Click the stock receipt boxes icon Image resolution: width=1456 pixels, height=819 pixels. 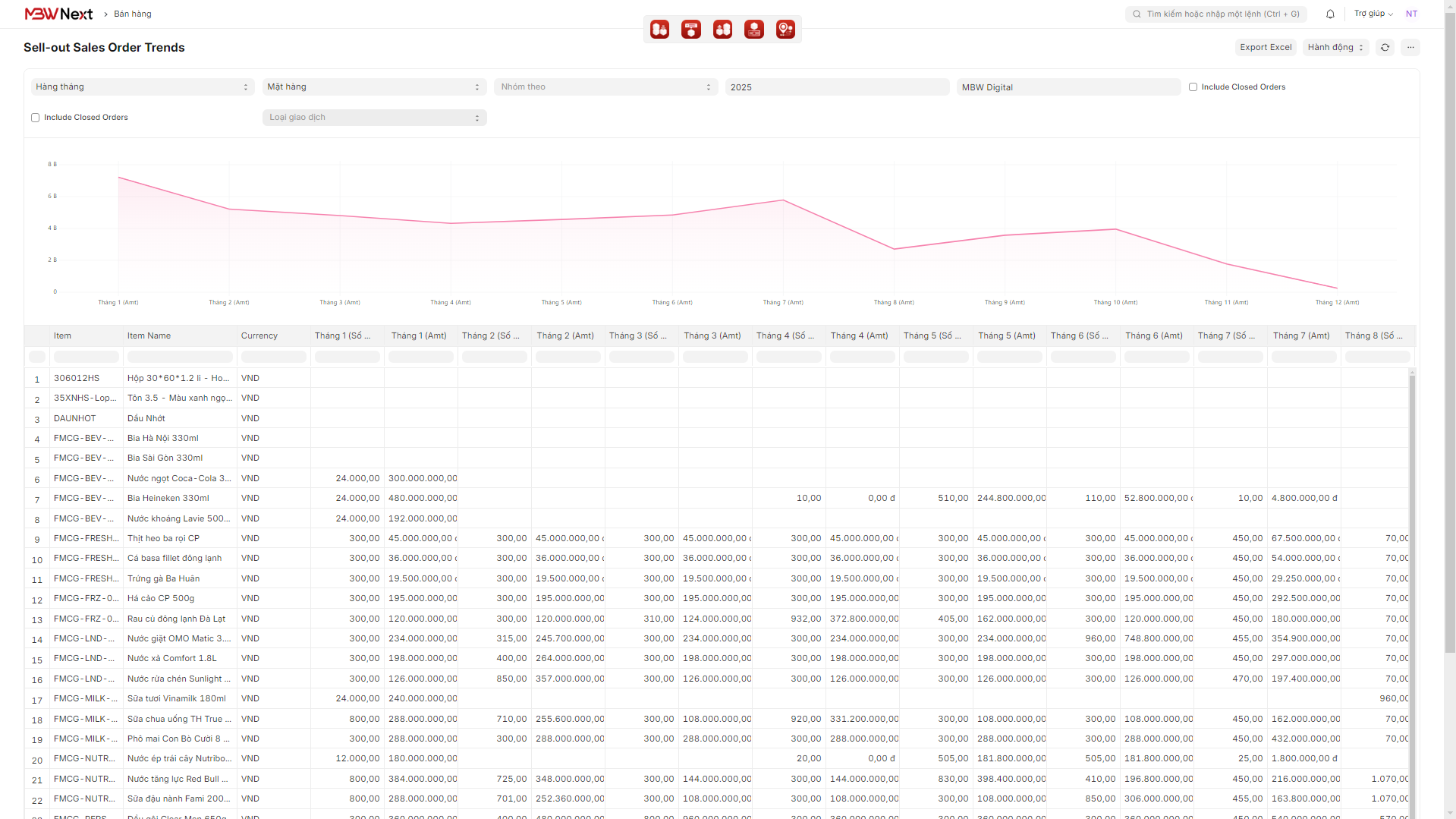pos(659,30)
